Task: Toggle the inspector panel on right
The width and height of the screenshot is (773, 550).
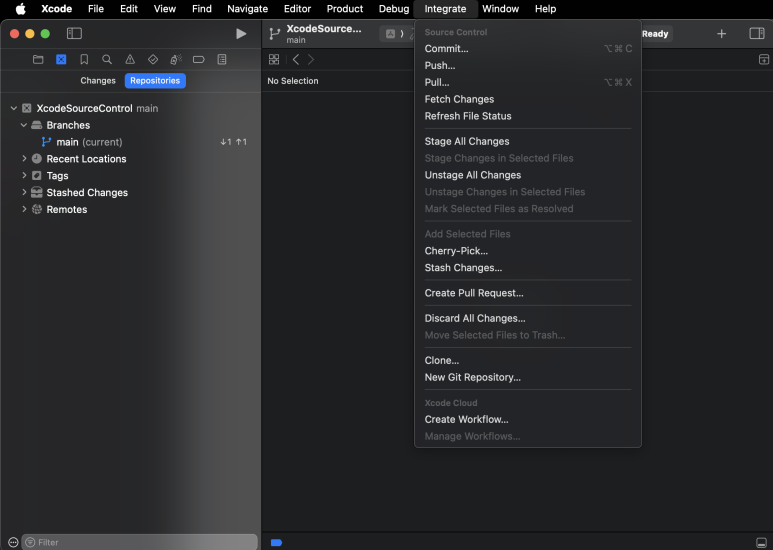Action: point(757,34)
